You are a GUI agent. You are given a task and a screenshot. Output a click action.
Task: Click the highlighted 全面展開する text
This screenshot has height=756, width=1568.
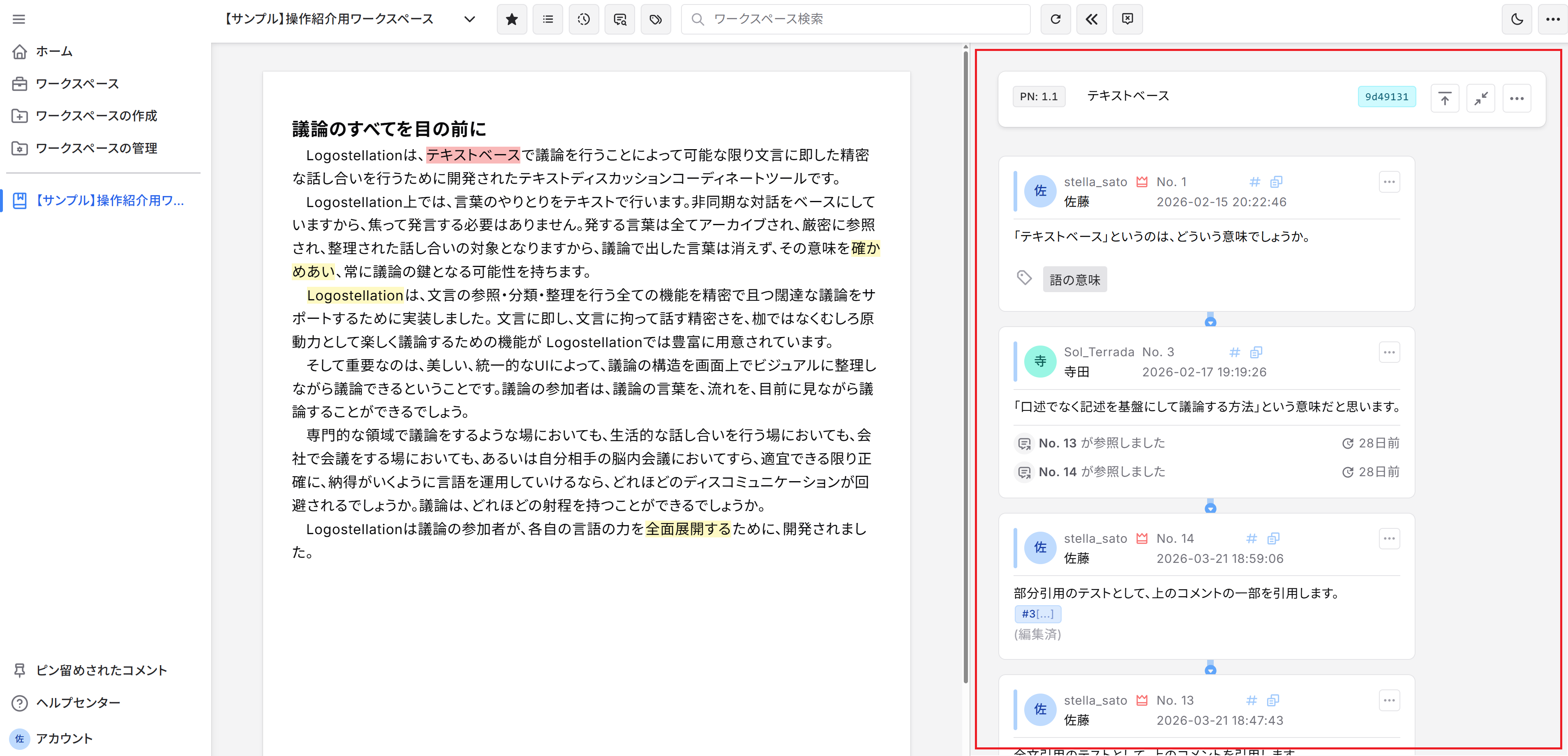[x=688, y=529]
